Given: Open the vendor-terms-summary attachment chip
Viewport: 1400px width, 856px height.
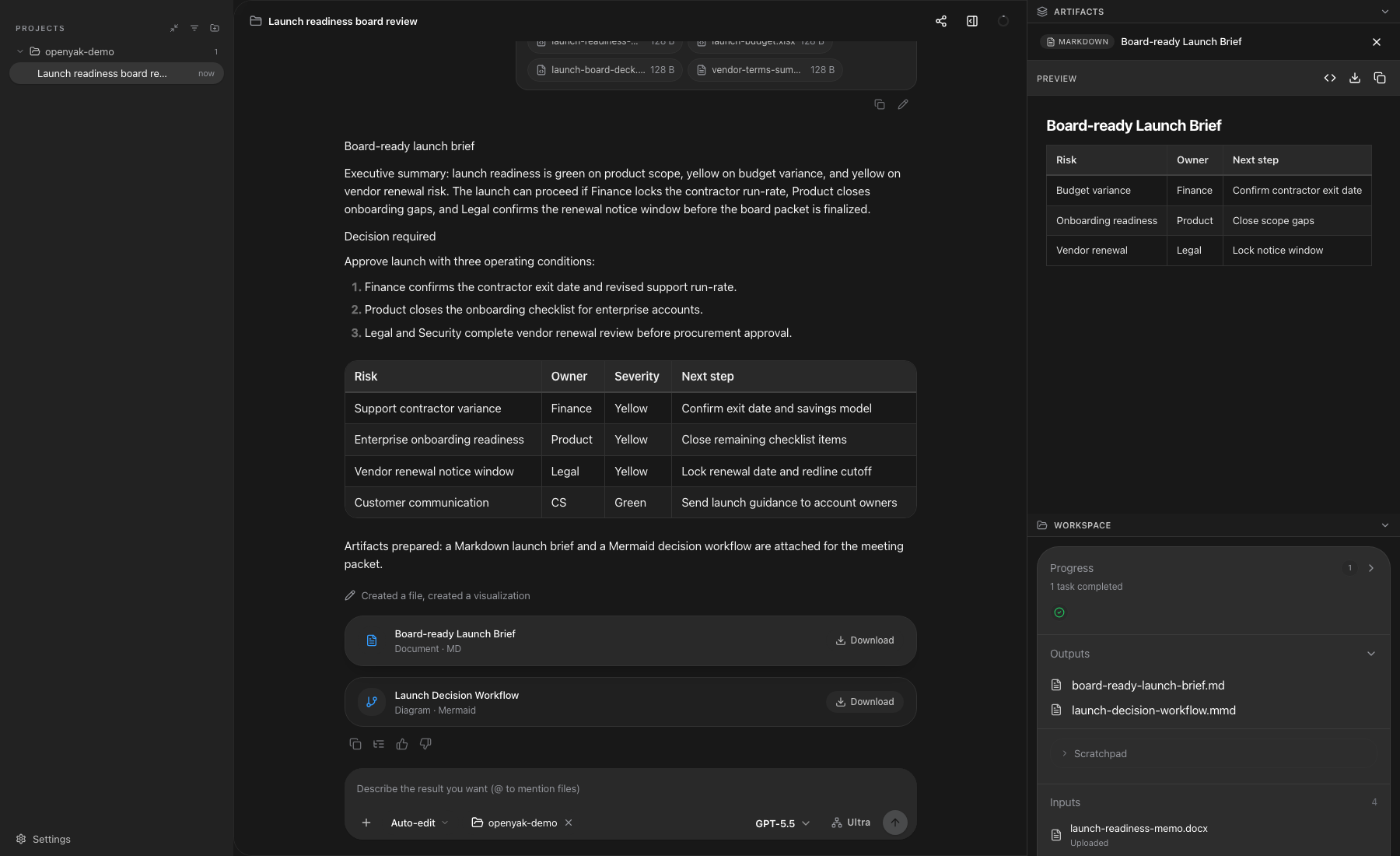Looking at the screenshot, I should pos(765,70).
